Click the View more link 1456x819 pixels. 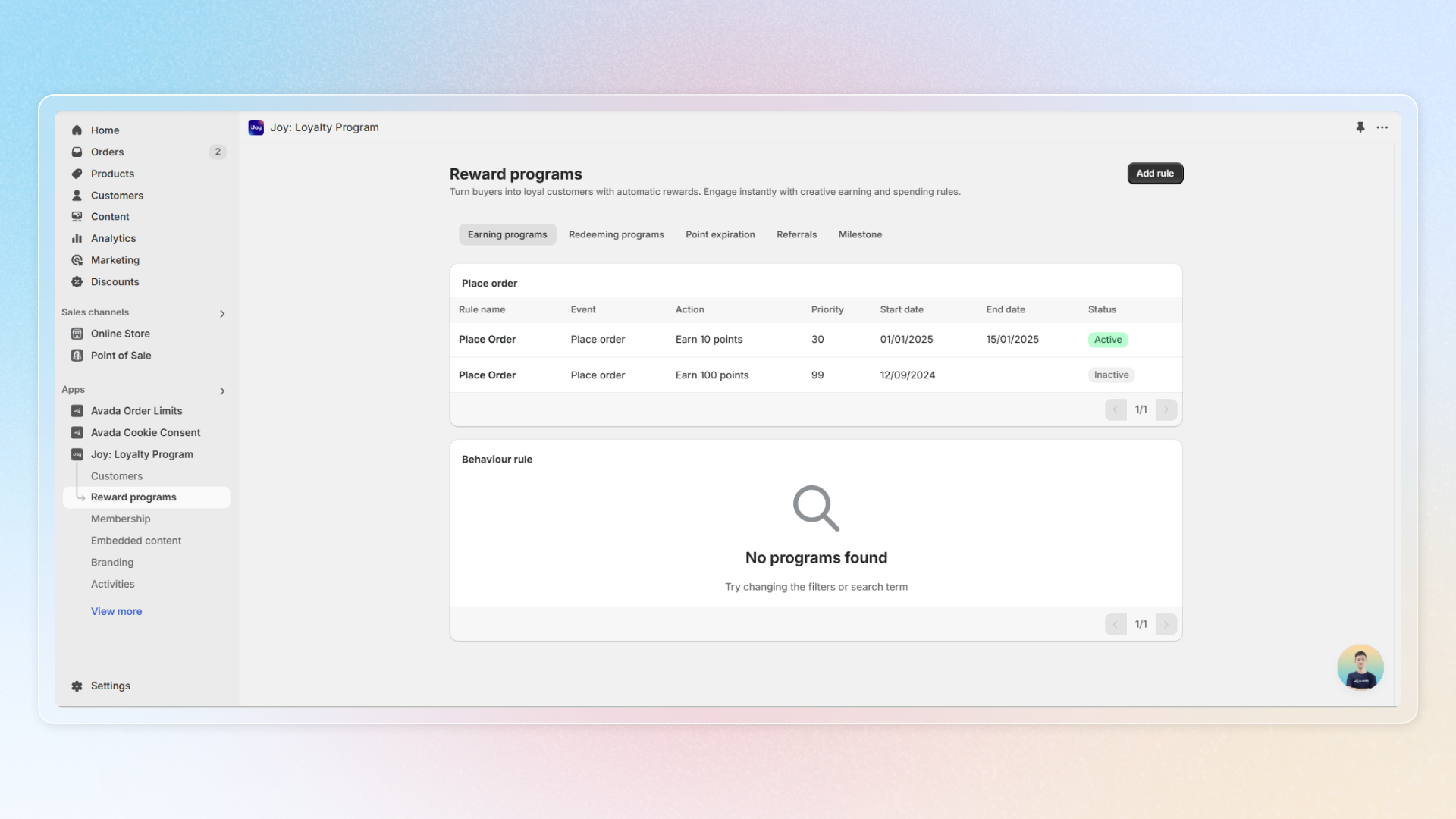116,611
